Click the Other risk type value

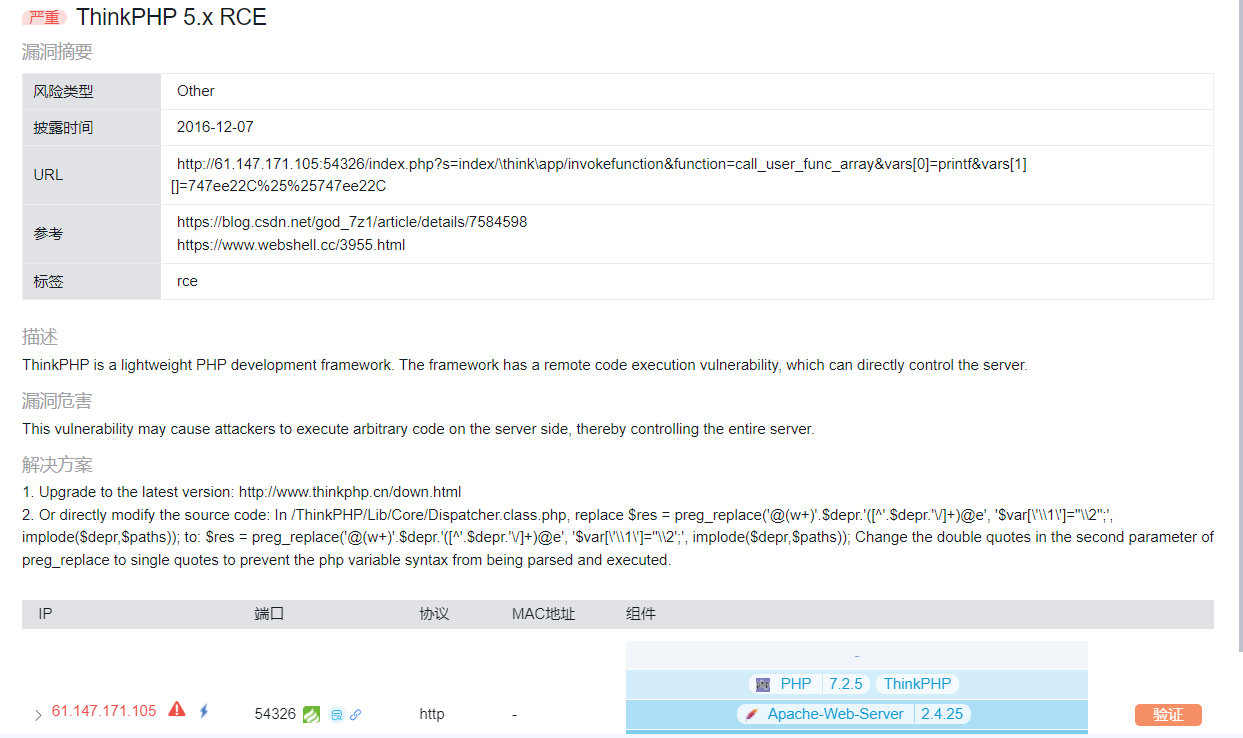(196, 91)
